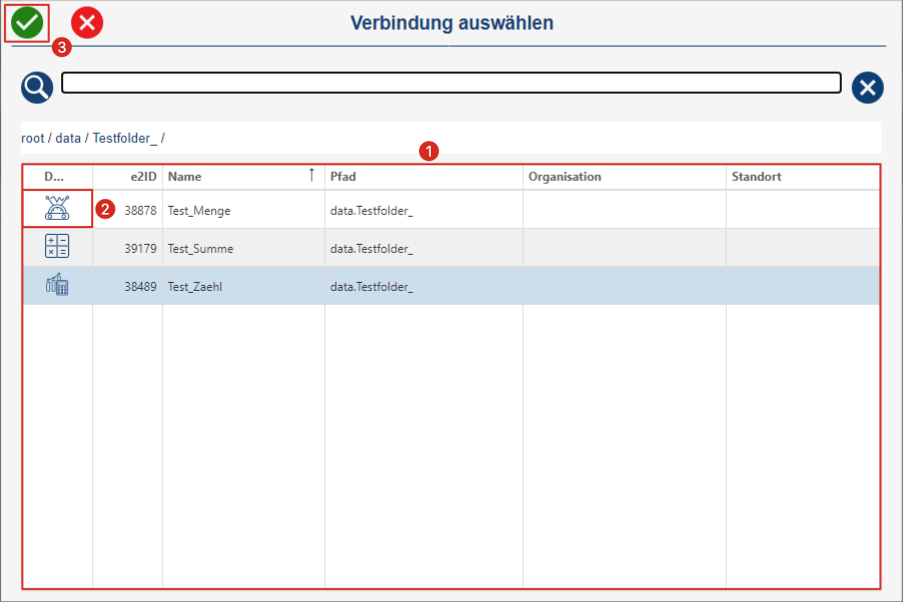Click the magnifying glass search icon
Screen dimensions: 903x602
point(37,88)
